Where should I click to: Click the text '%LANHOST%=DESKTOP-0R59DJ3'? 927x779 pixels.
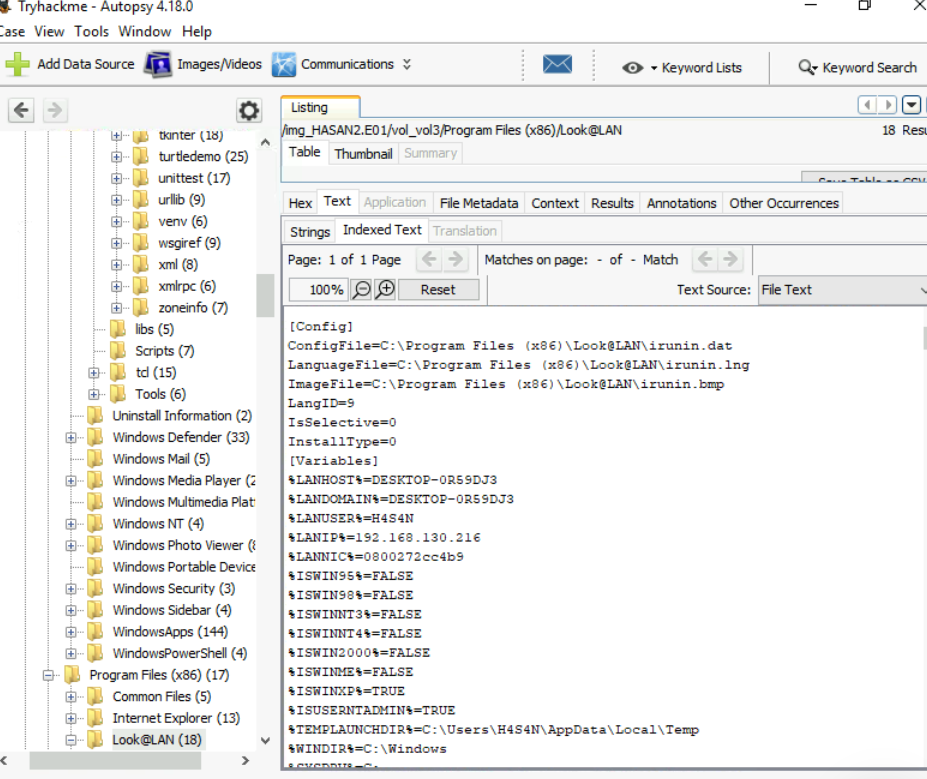point(393,480)
